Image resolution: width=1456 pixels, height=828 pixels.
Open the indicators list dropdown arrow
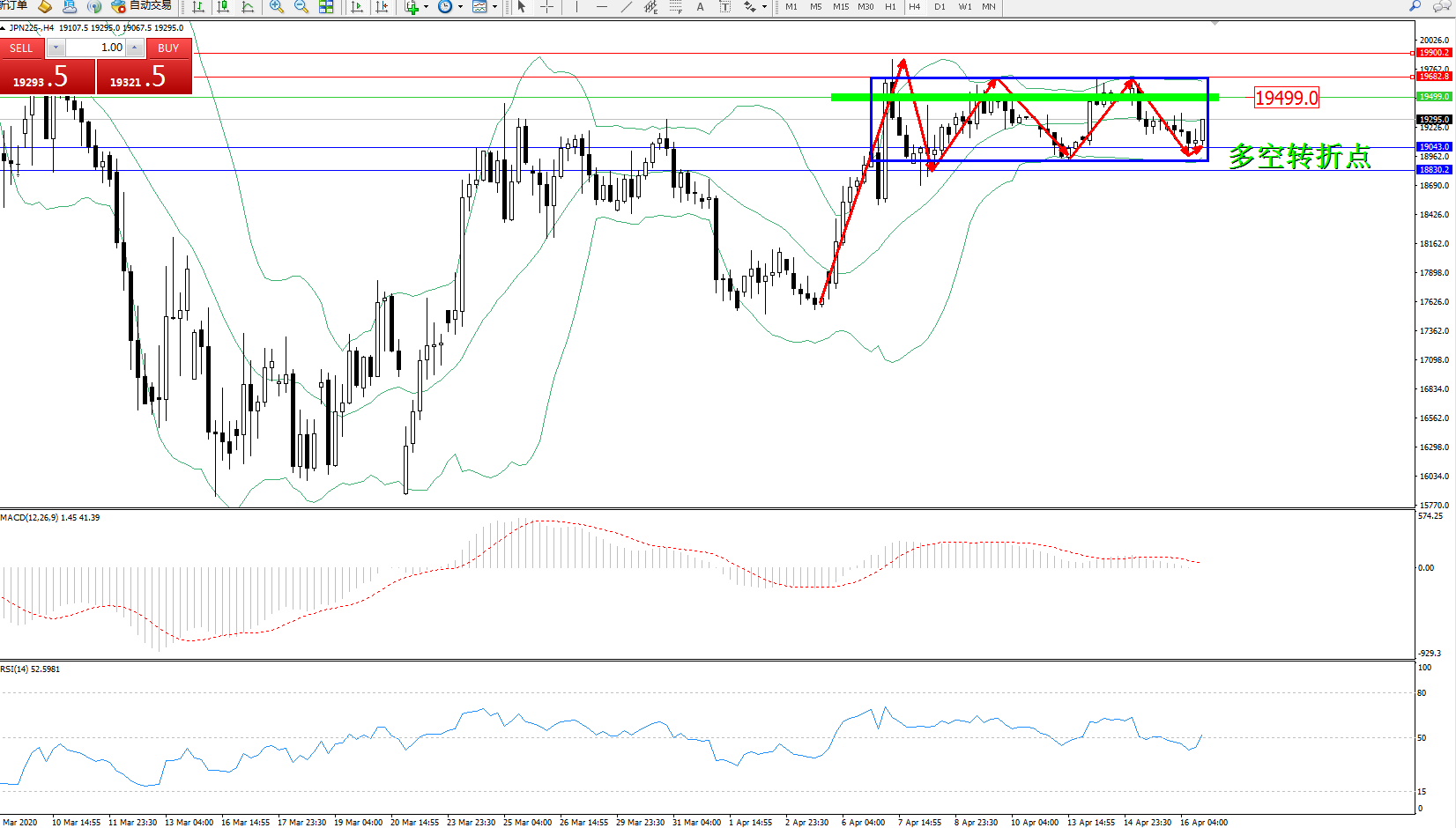click(427, 7)
